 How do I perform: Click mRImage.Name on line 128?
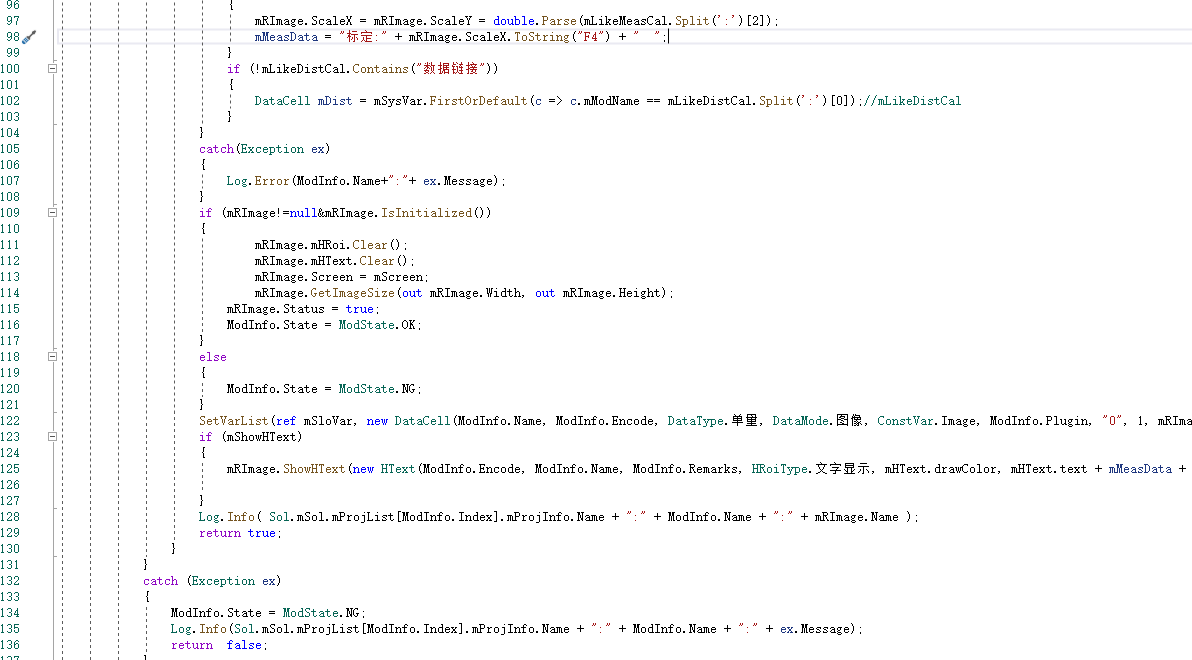pyautogui.click(x=856, y=517)
